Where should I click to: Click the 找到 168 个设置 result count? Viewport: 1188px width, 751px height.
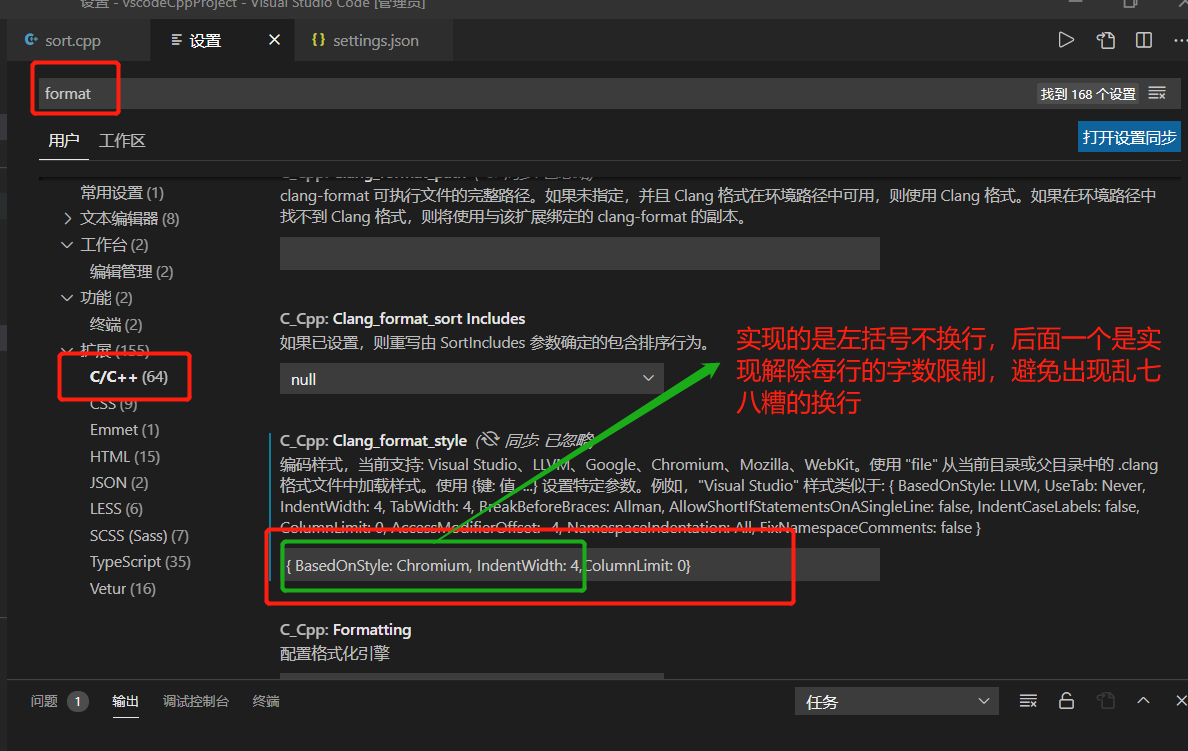1088,94
